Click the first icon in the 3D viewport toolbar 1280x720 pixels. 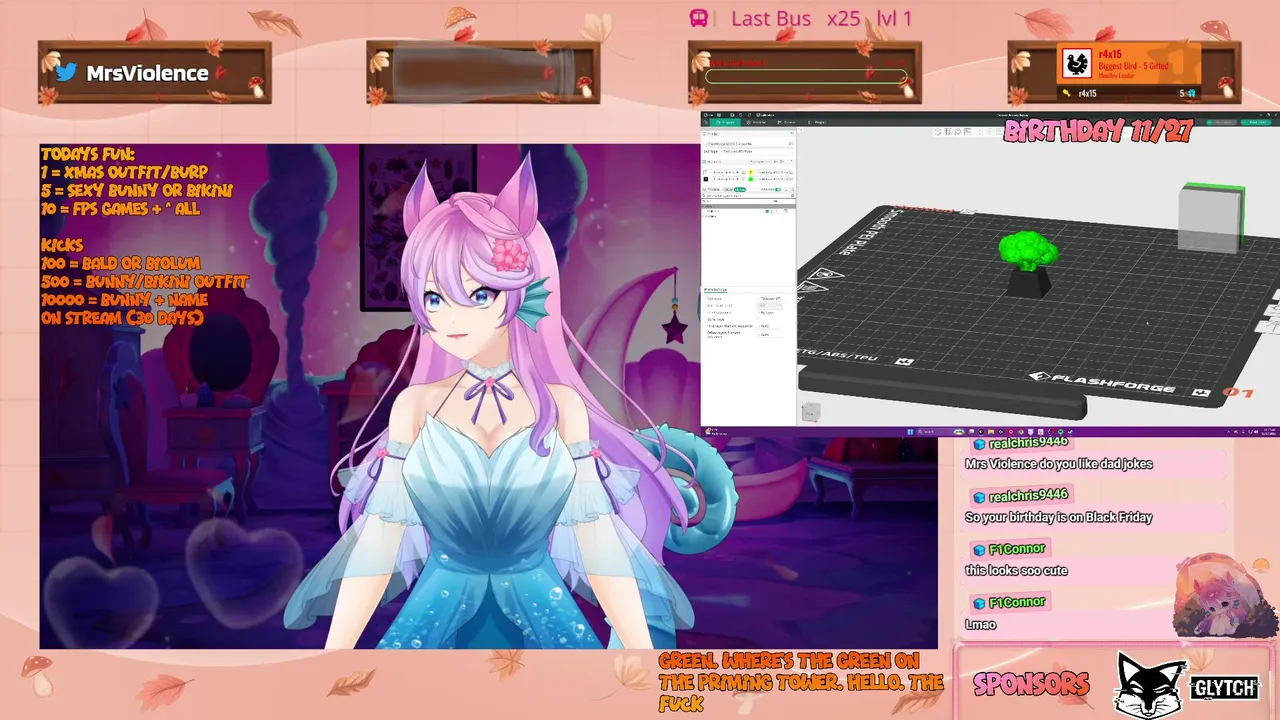tap(938, 132)
